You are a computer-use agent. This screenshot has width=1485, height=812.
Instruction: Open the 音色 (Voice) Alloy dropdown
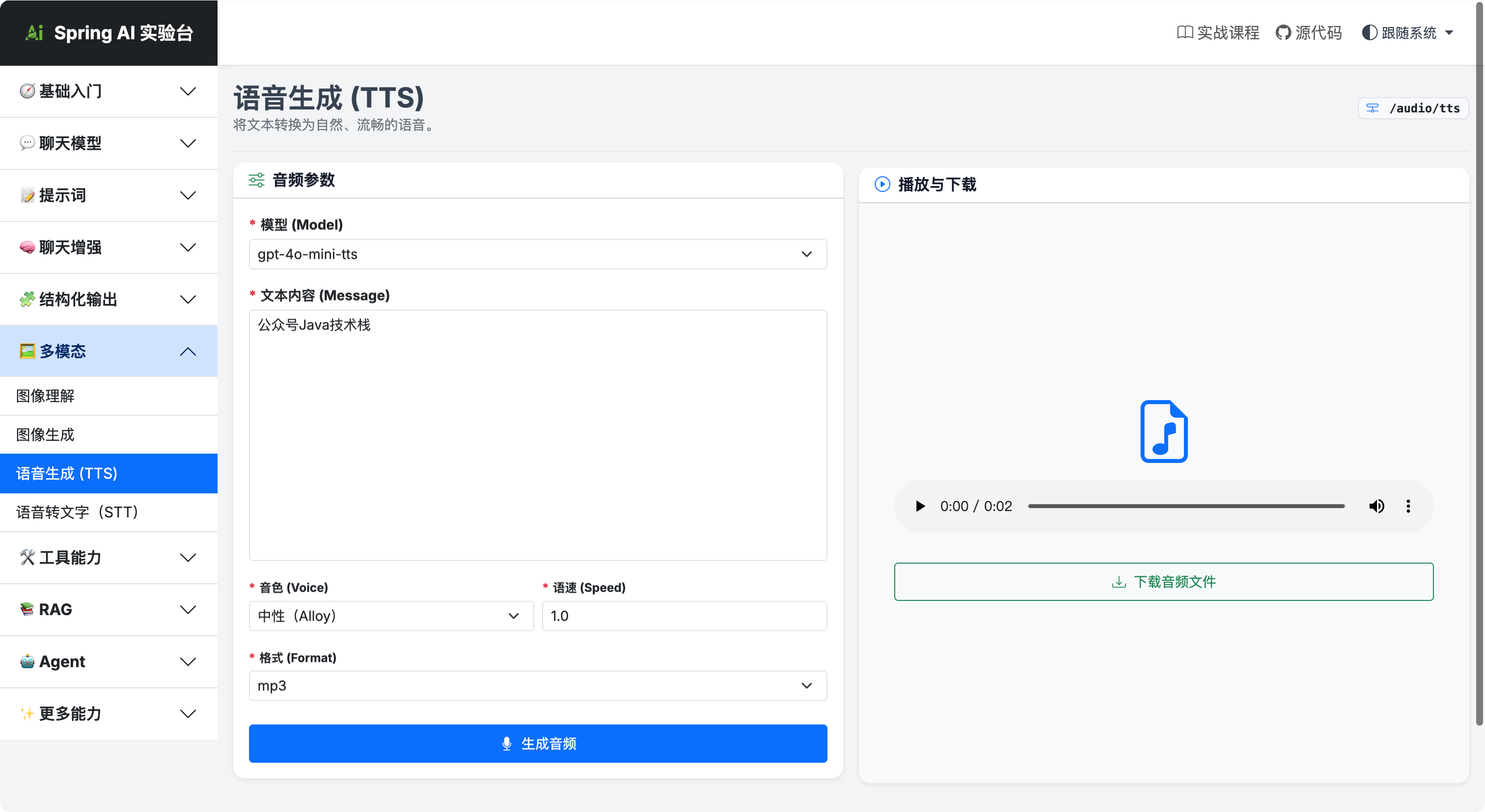tap(391, 616)
